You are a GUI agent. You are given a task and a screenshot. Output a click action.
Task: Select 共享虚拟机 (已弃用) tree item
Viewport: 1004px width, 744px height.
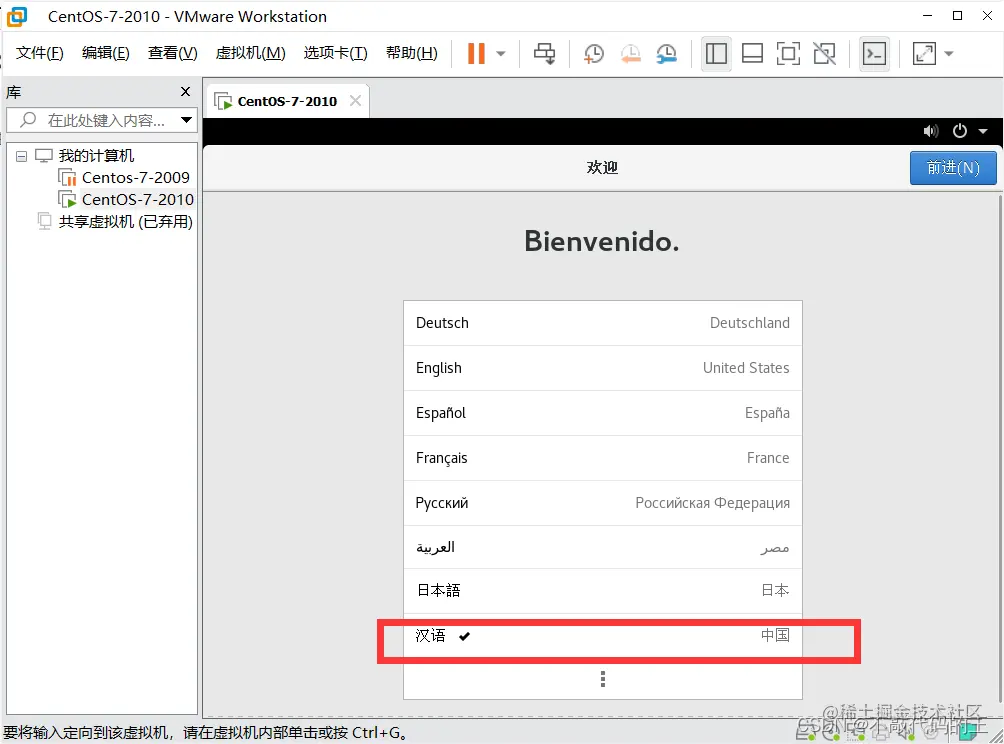126,222
